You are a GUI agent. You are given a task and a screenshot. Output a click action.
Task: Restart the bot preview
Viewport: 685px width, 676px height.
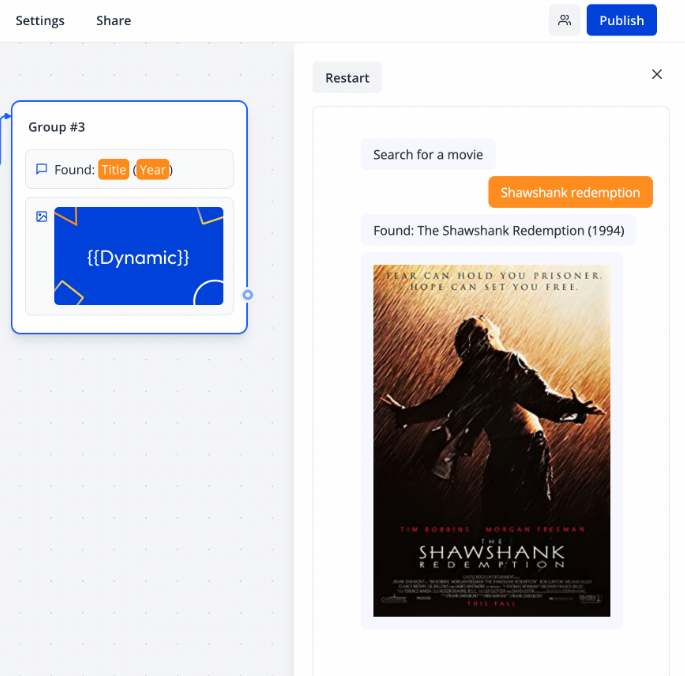click(x=347, y=78)
